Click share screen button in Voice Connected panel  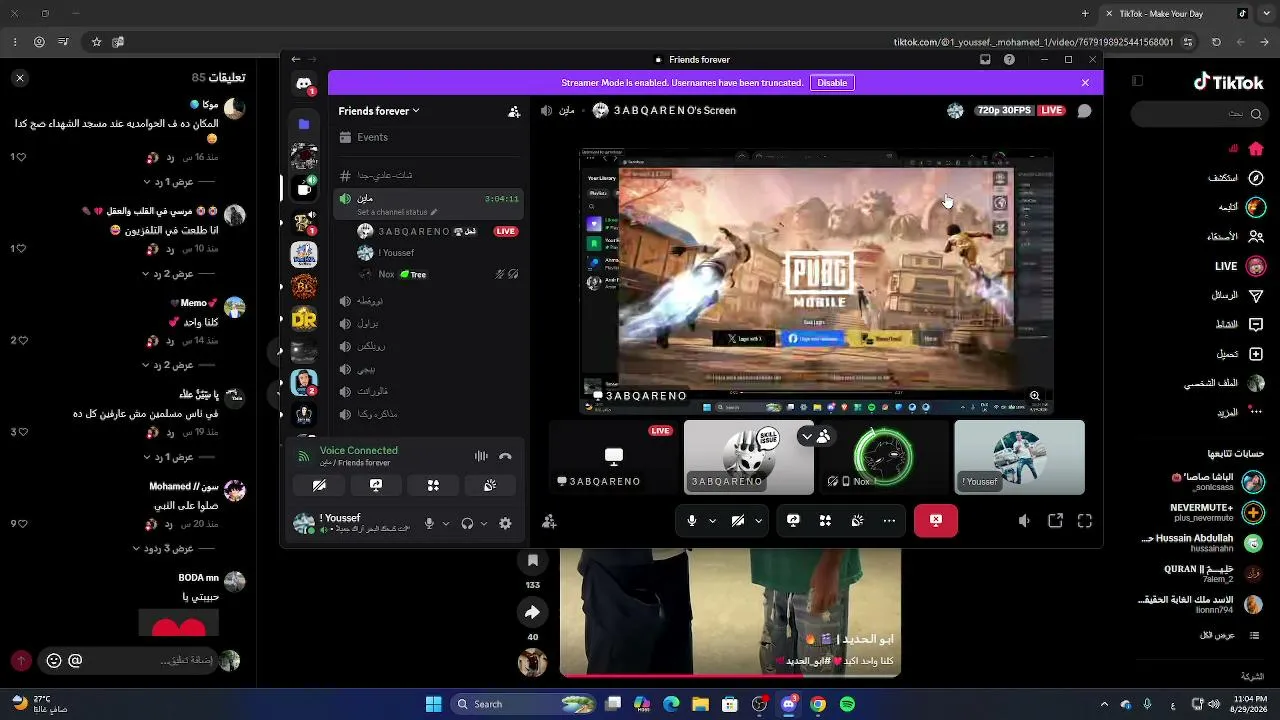point(376,485)
